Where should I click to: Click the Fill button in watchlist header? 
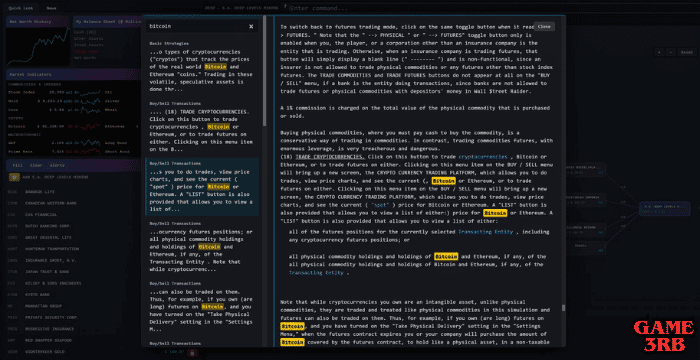[x=18, y=165]
